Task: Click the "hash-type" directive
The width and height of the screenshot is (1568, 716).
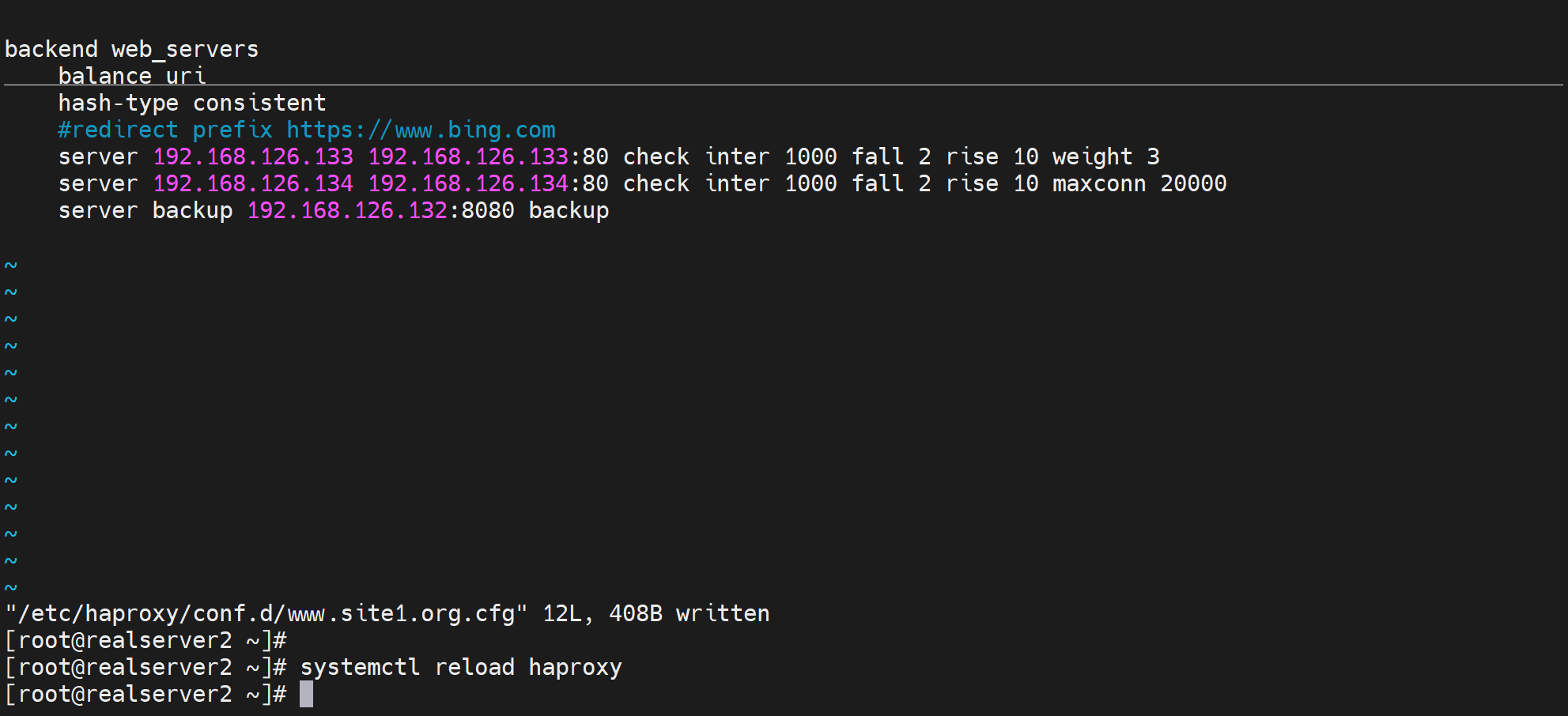Action: tap(119, 103)
